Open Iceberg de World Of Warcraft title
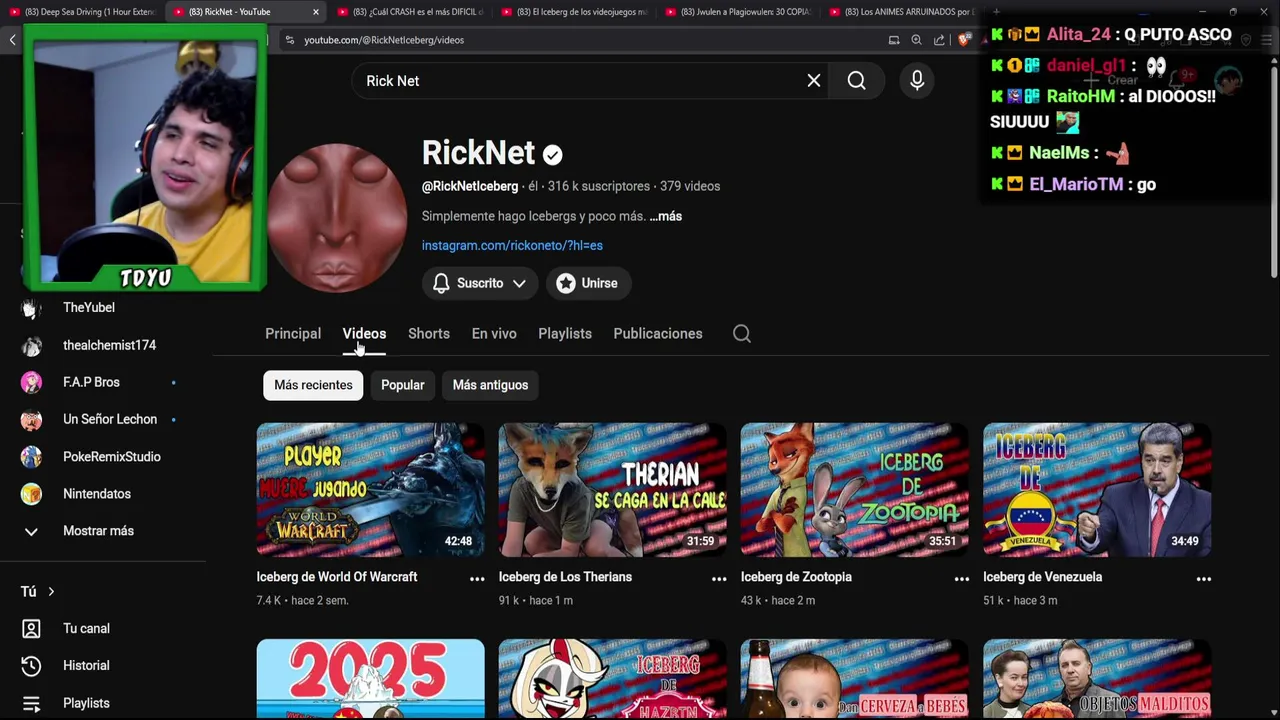 coord(337,577)
